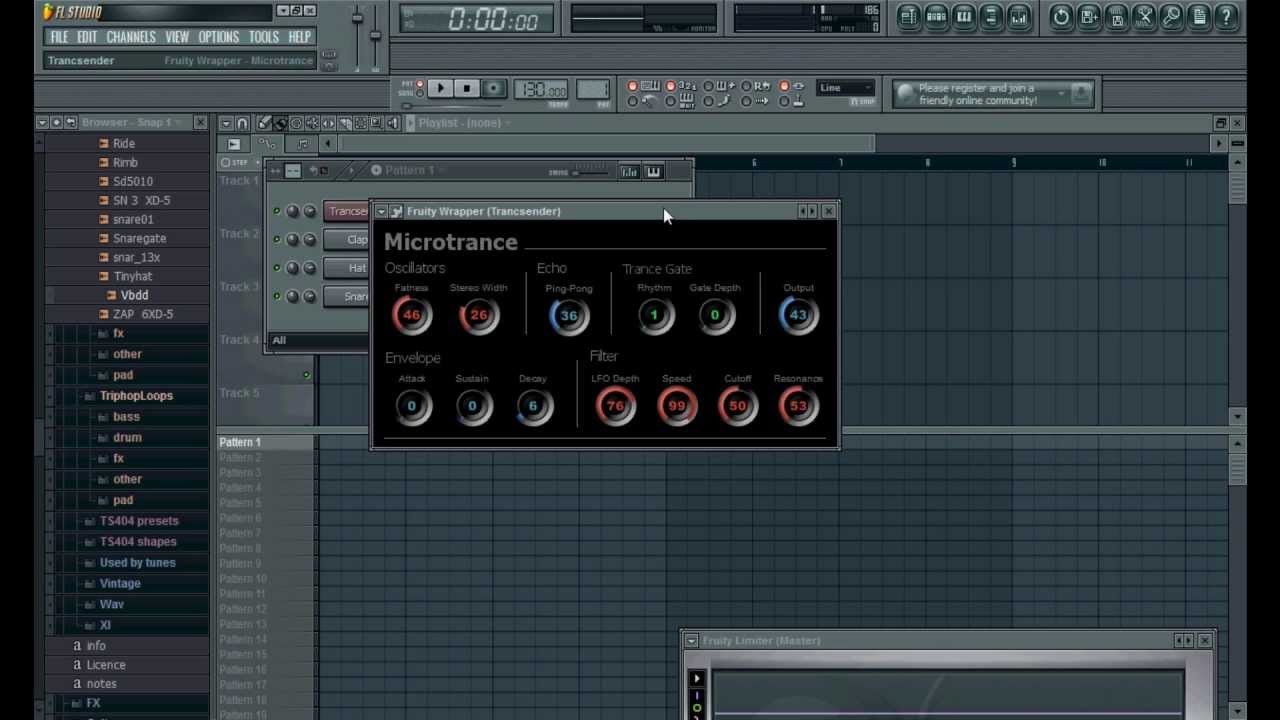Toggle Clap channel mute LED
This screenshot has height=720, width=1280.
(277, 239)
